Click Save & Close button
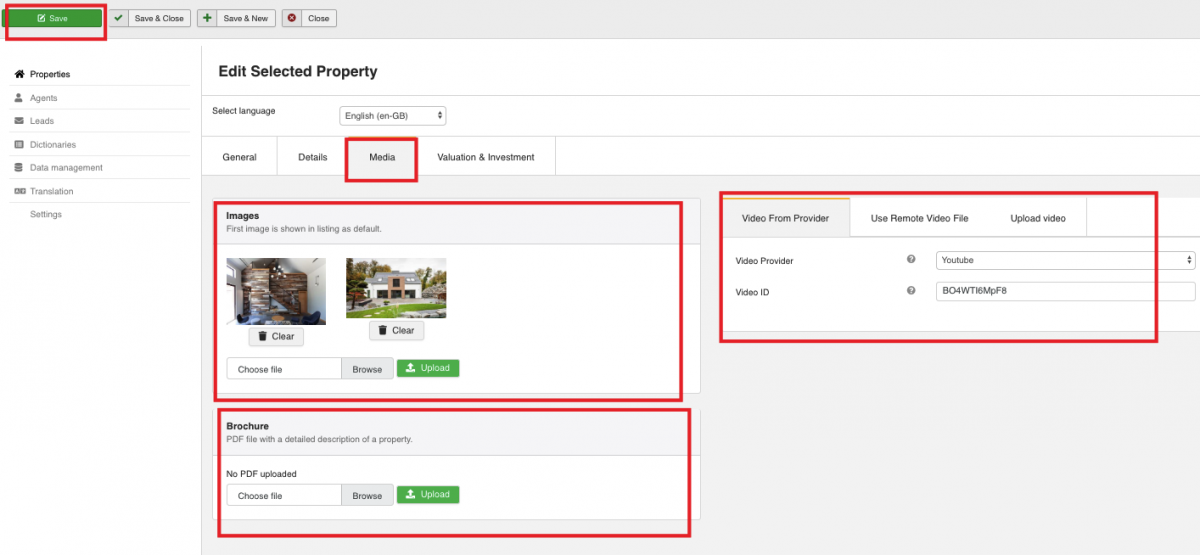The image size is (1200, 555). coord(150,18)
